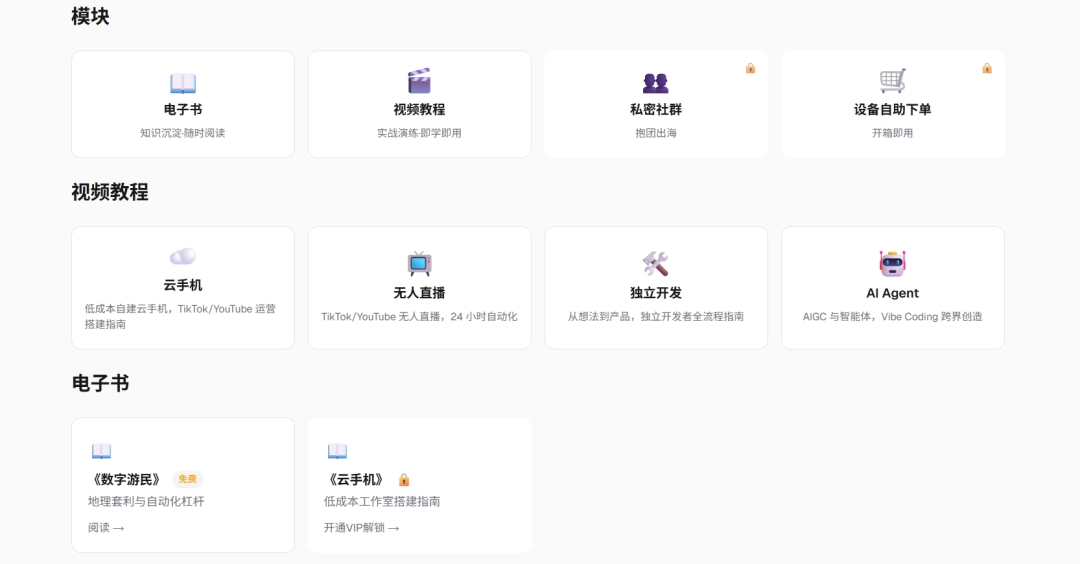The width and height of the screenshot is (1080, 564).
Task: Click the 《数字游民》 ebook title
Action: point(126,479)
